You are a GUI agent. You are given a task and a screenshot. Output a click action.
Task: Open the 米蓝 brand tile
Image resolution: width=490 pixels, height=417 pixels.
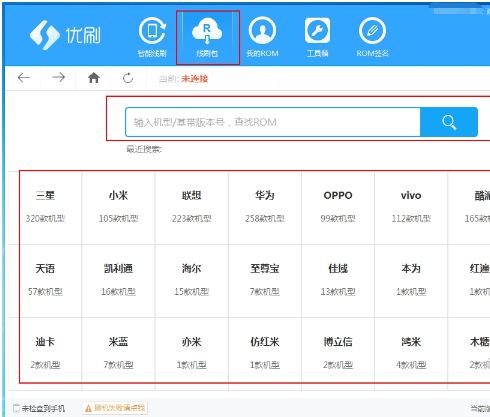click(x=118, y=354)
